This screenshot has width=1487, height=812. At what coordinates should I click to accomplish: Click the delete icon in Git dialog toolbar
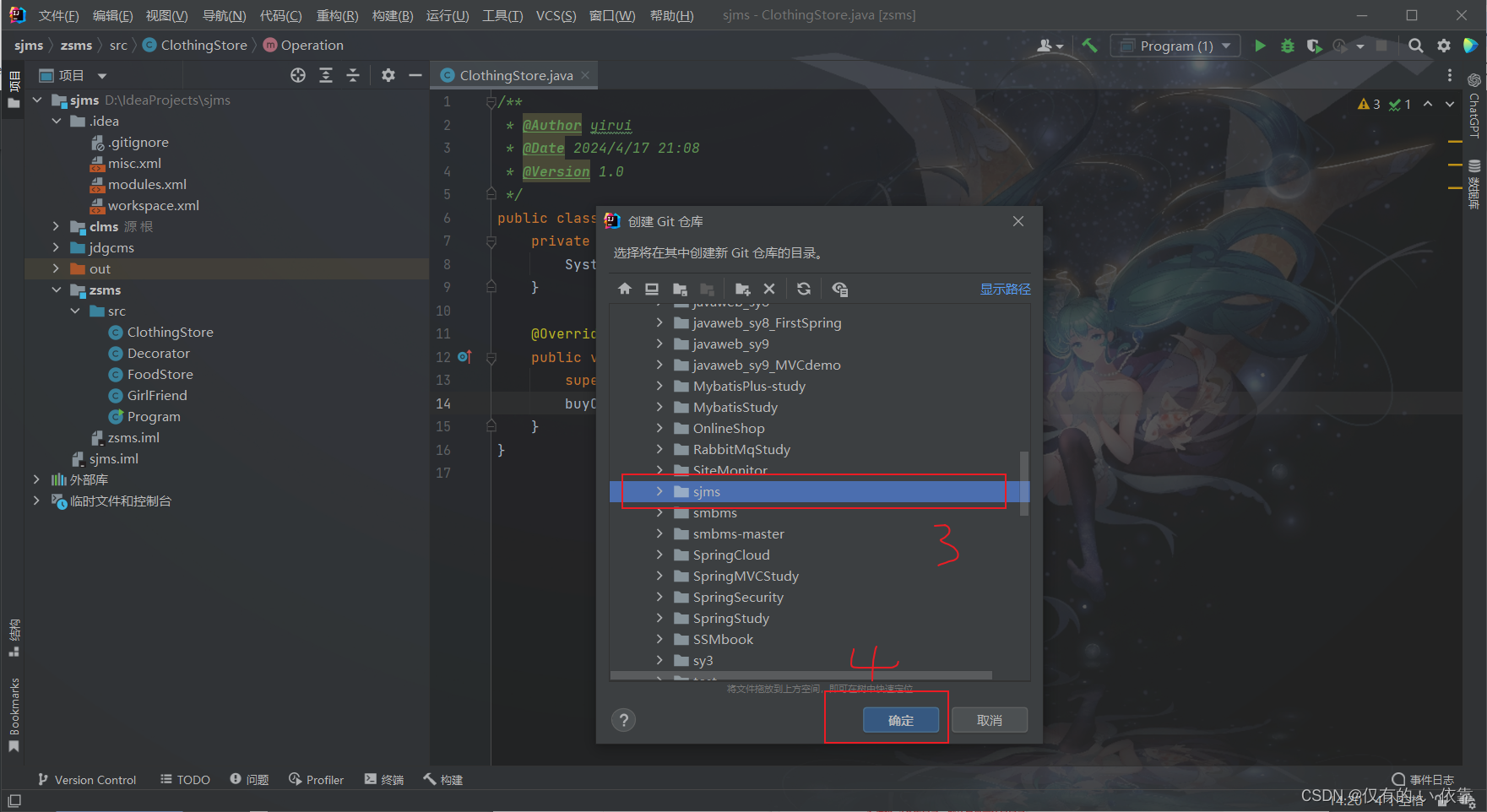[x=769, y=289]
